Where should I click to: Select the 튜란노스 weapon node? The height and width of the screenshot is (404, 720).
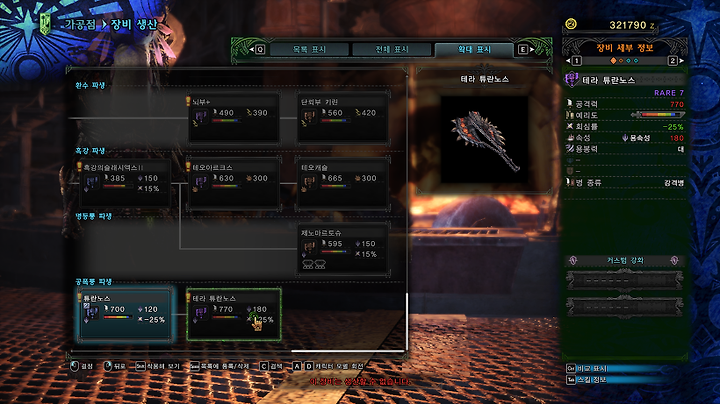(125, 314)
